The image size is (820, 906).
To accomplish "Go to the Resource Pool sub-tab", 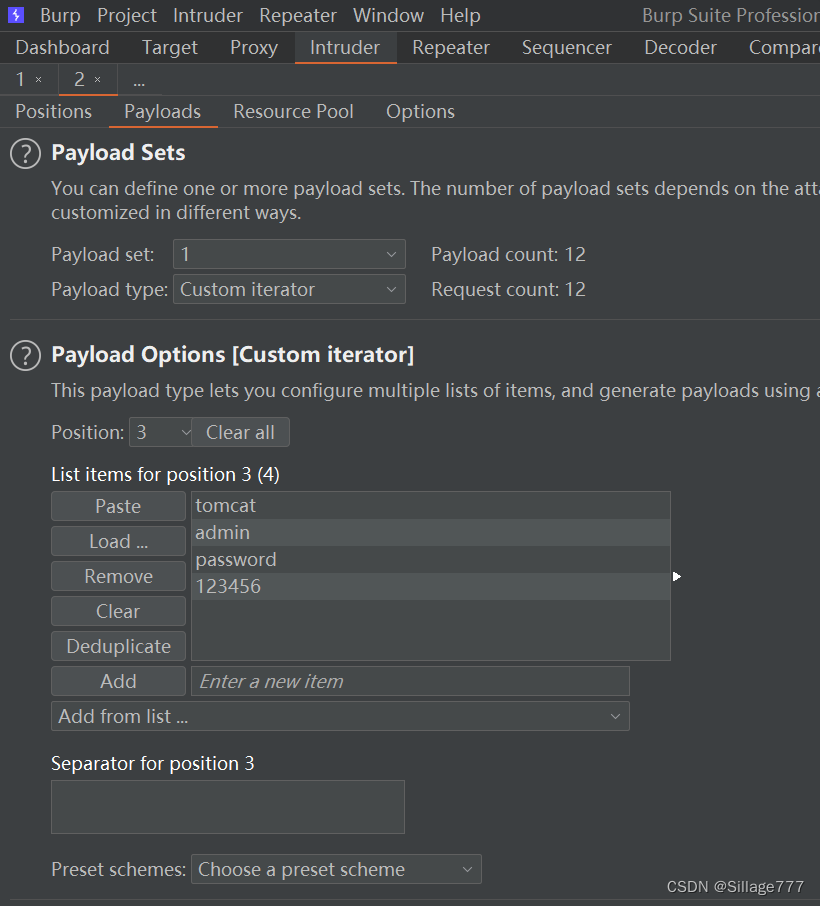I will [x=293, y=112].
